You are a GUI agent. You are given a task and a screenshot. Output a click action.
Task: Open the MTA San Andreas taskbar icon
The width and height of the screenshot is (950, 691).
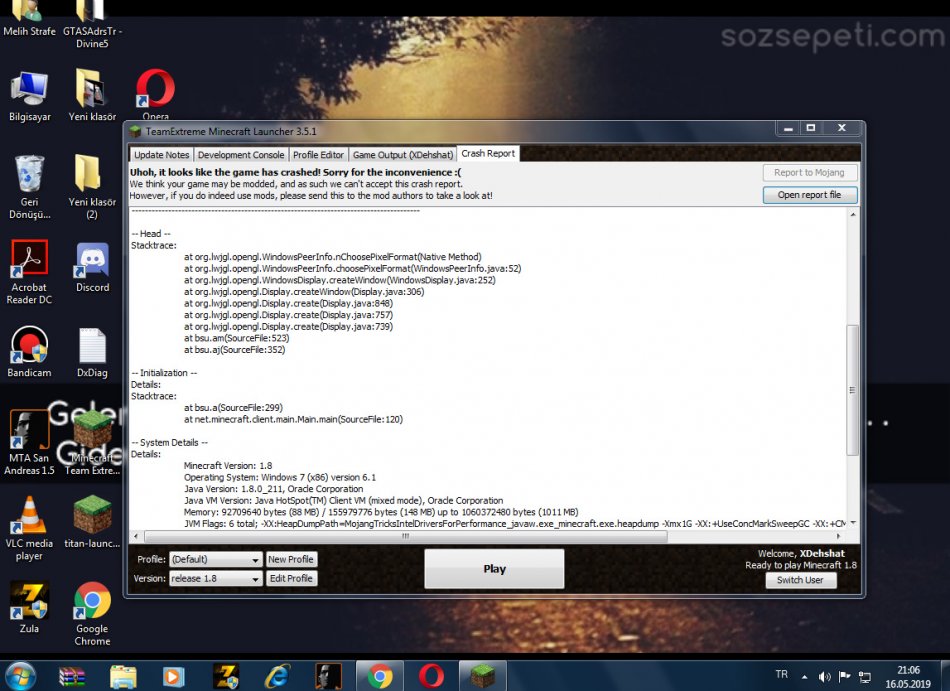click(328, 676)
